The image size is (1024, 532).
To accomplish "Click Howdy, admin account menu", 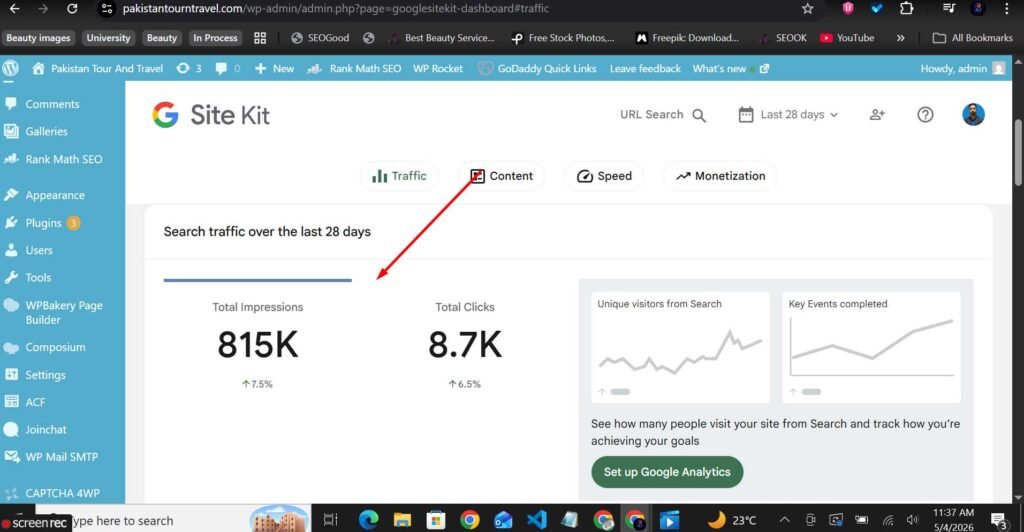I will [963, 69].
